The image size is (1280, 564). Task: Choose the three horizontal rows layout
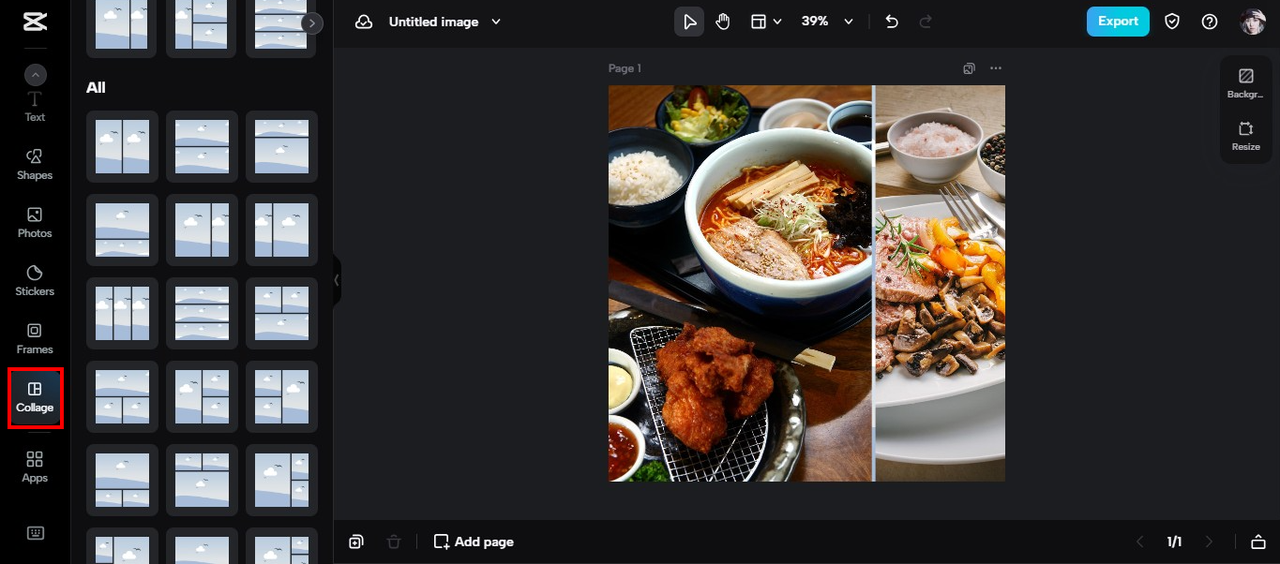(x=202, y=313)
